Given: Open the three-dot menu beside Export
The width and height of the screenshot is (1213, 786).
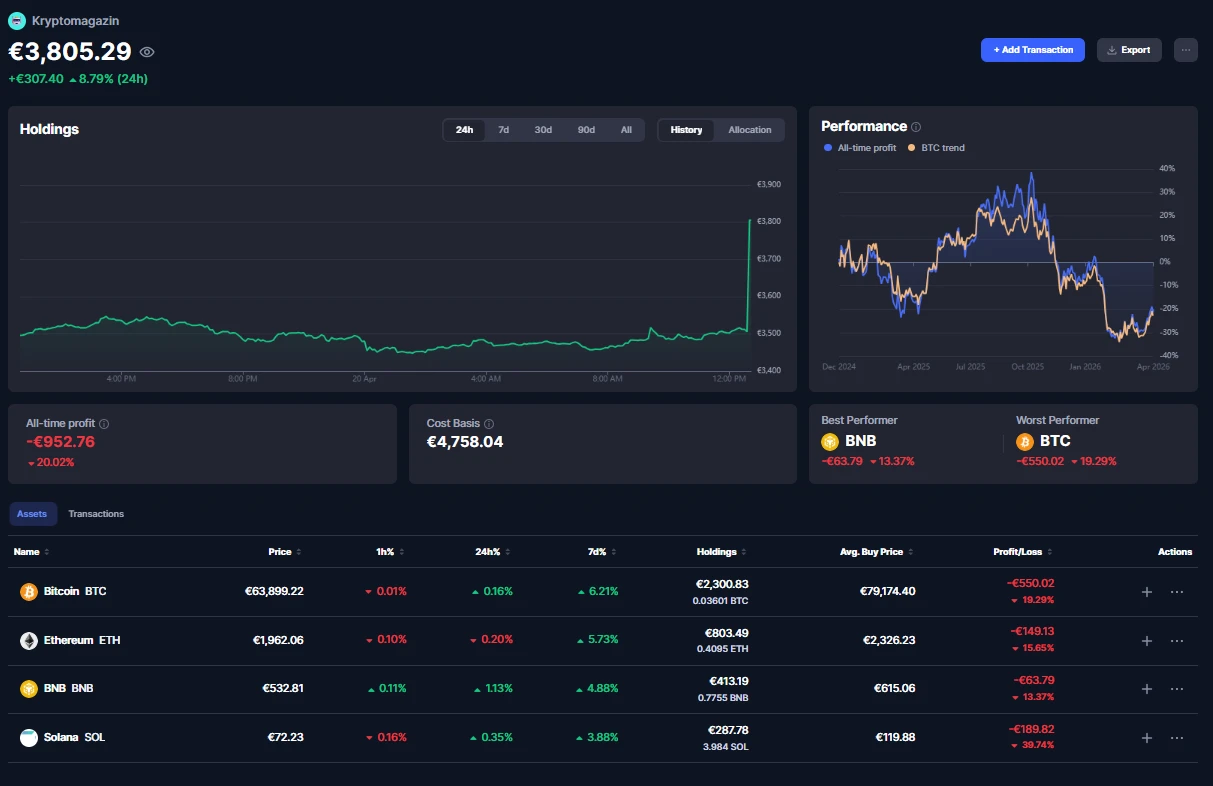Looking at the screenshot, I should [x=1185, y=50].
